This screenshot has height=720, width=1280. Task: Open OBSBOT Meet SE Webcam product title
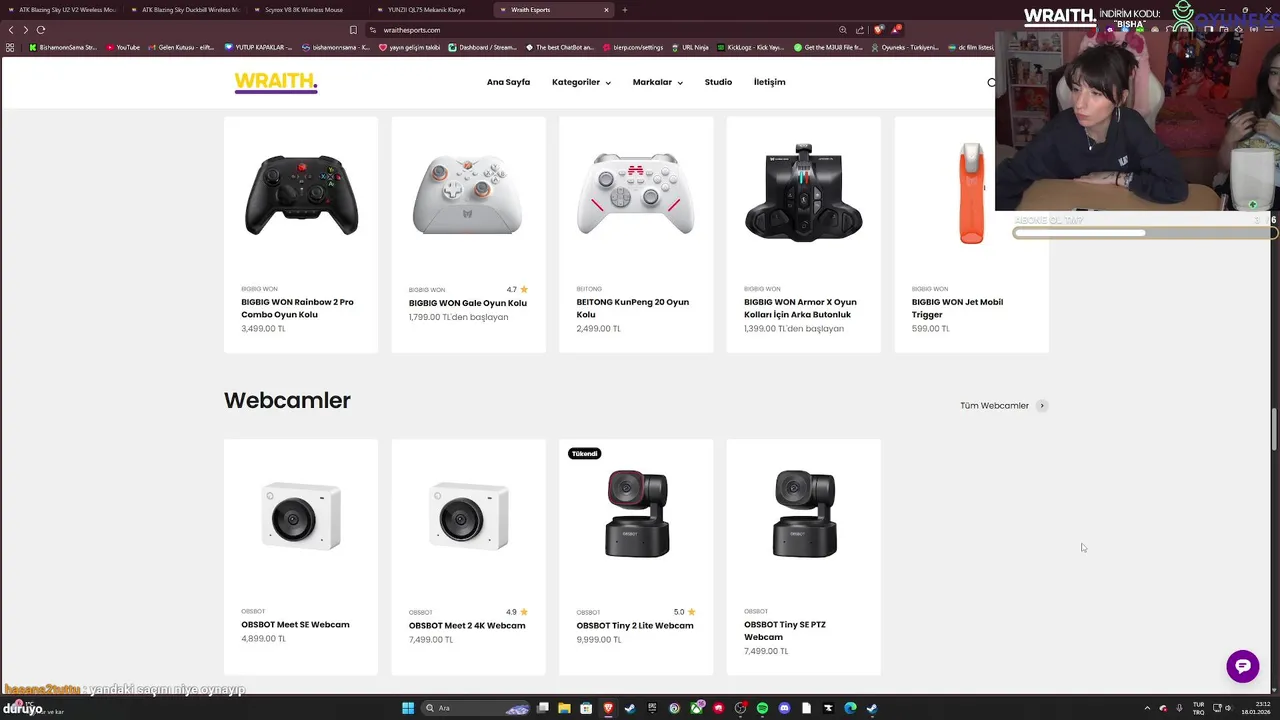coord(295,625)
